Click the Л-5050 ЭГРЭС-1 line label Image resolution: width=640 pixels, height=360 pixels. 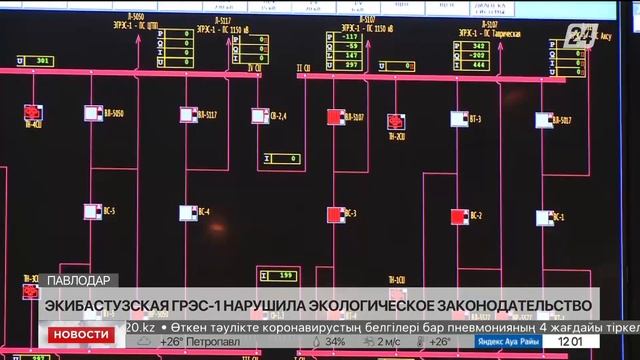pos(136,21)
